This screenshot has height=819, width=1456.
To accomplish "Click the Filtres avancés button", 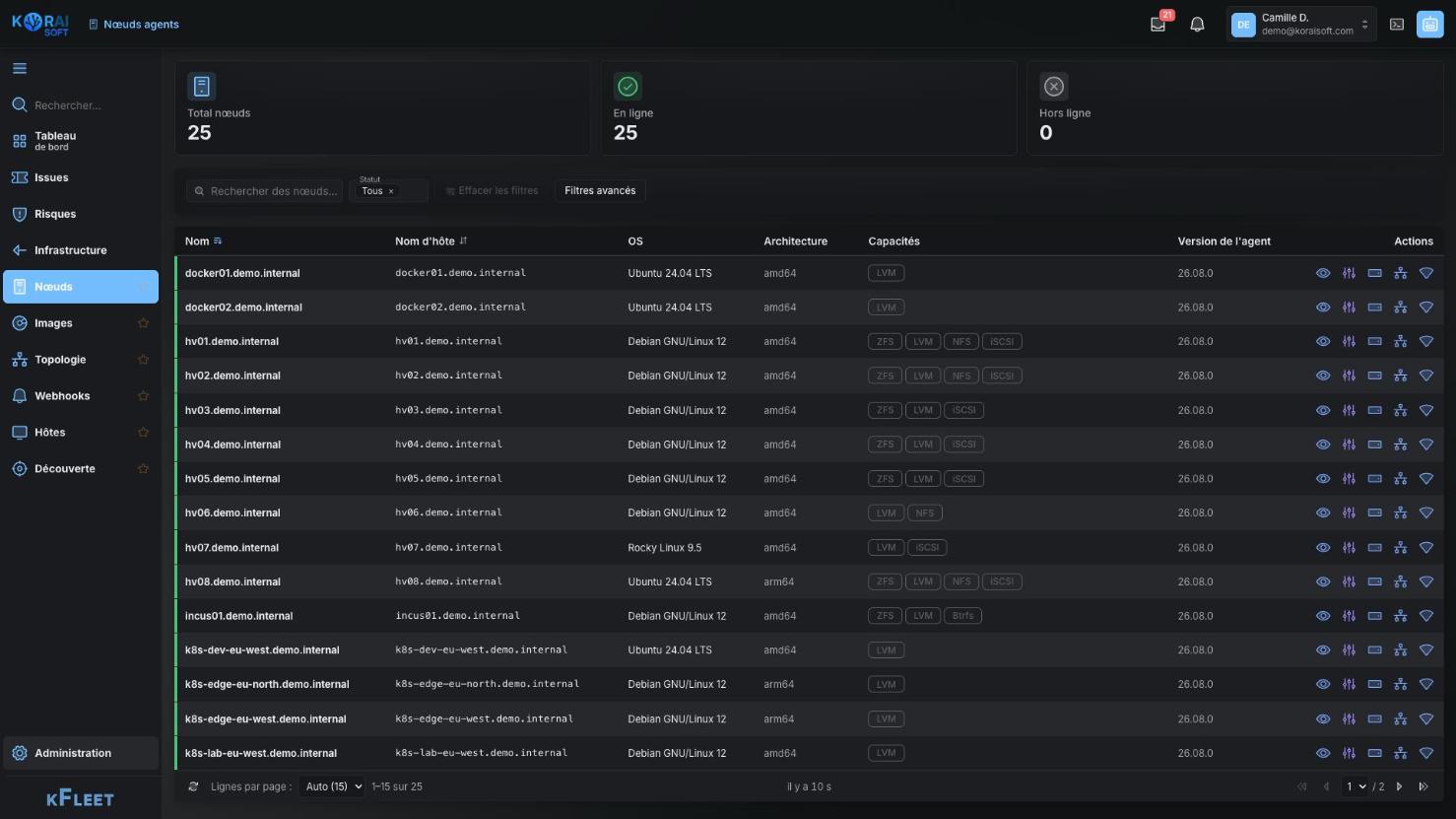I will pos(600,191).
